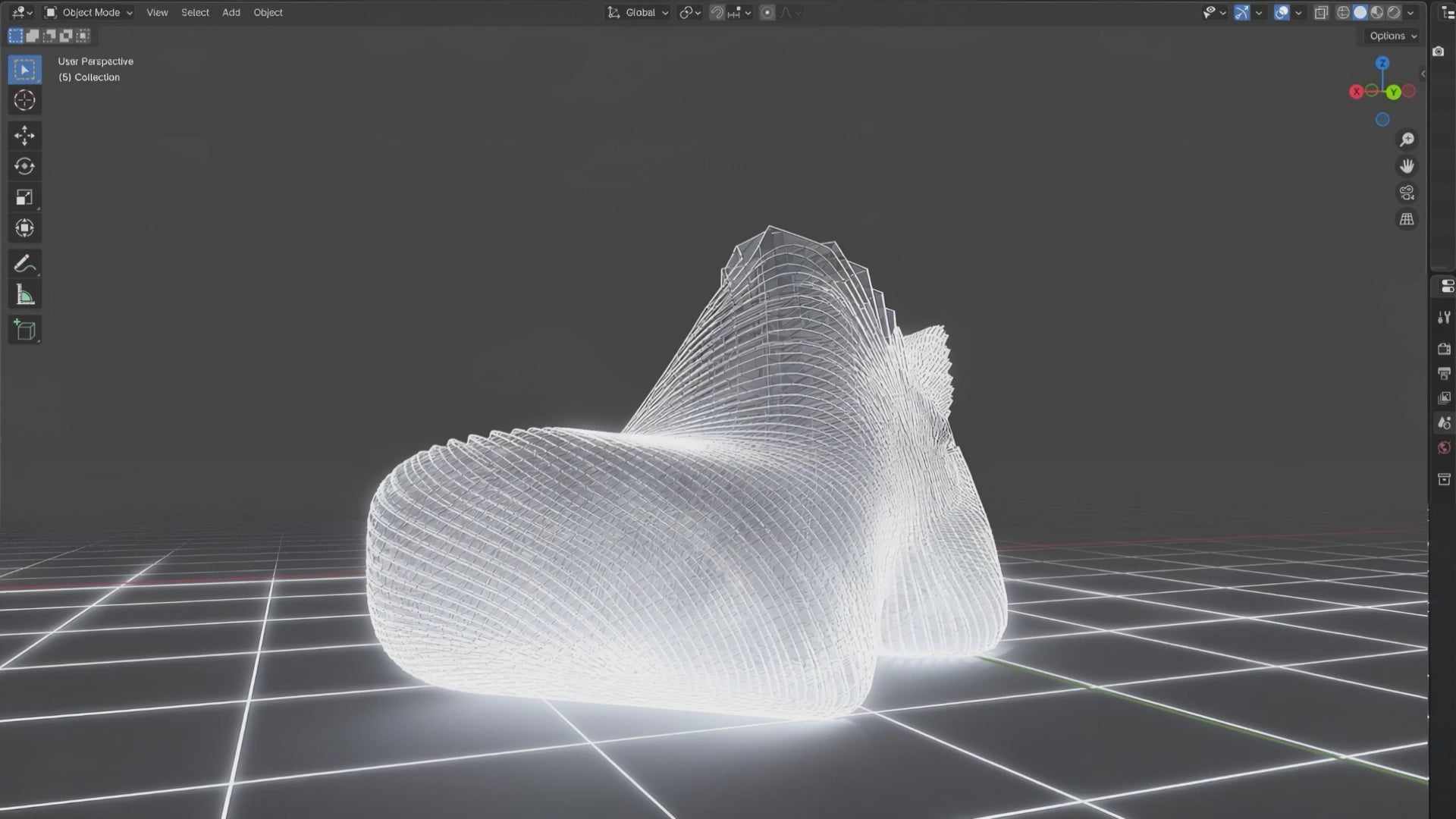Click the Transform tool icon

(24, 227)
